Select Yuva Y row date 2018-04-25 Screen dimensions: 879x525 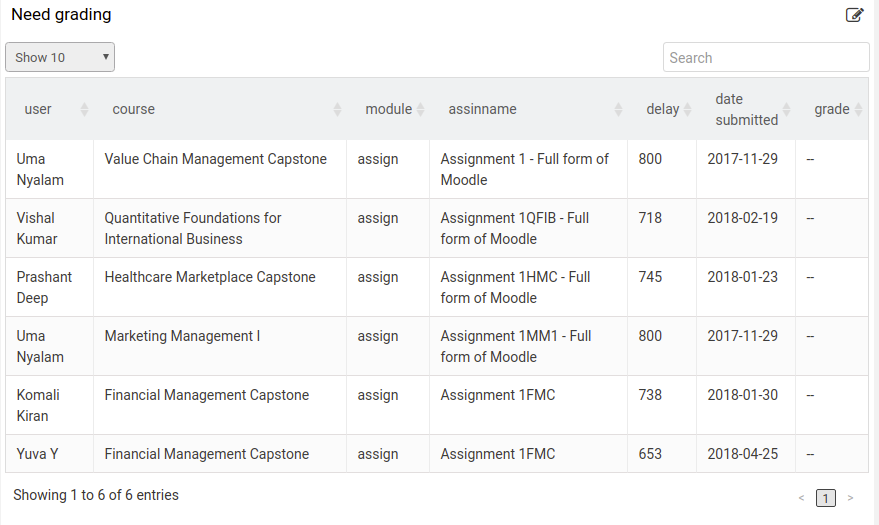[742, 454]
